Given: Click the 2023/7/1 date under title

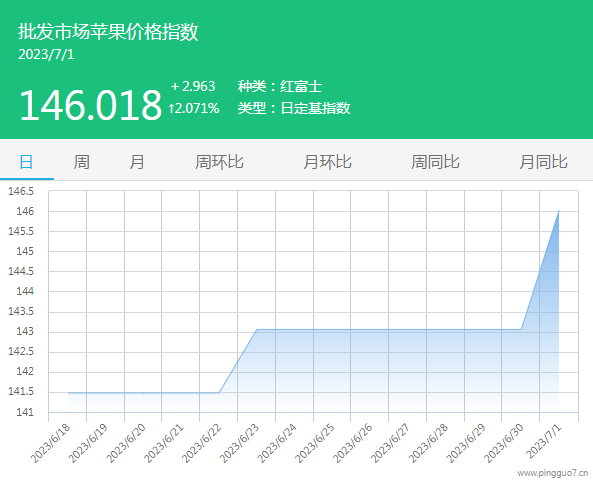Looking at the screenshot, I should tap(46, 54).
